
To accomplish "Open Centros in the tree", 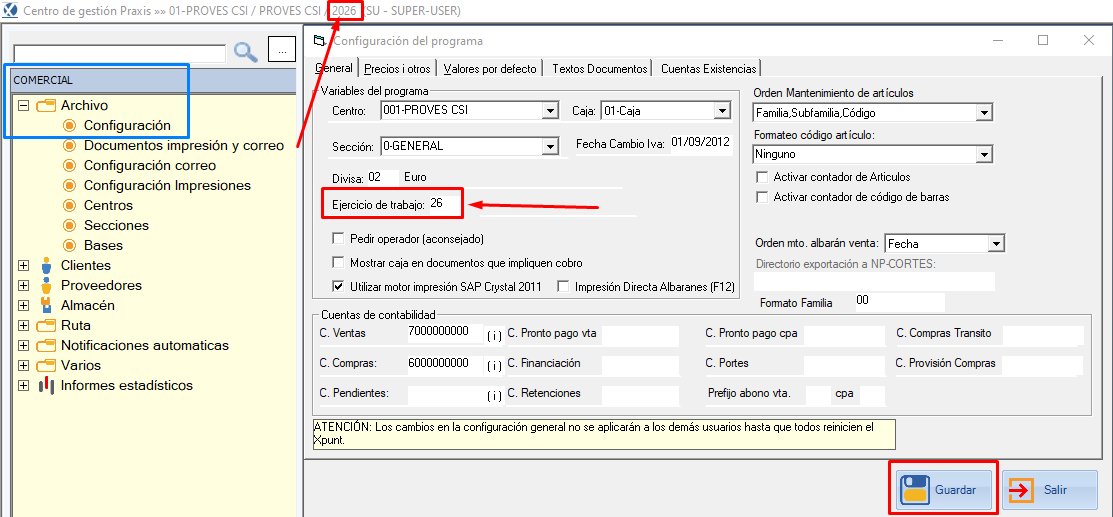I will 108,205.
